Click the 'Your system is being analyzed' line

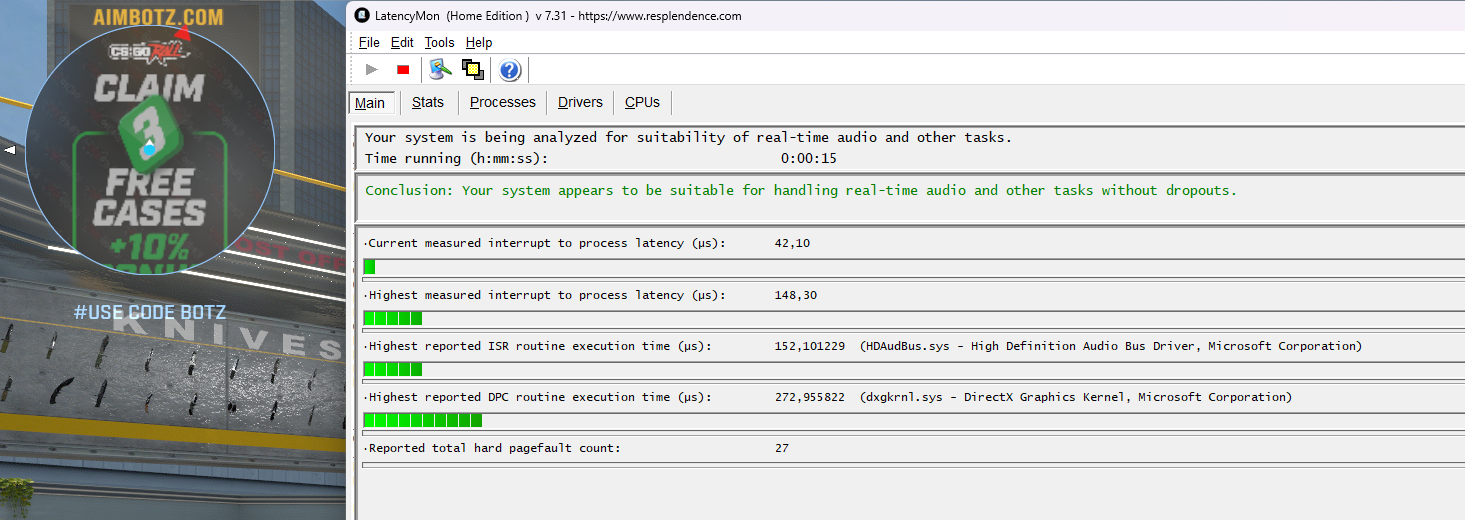coord(688,138)
